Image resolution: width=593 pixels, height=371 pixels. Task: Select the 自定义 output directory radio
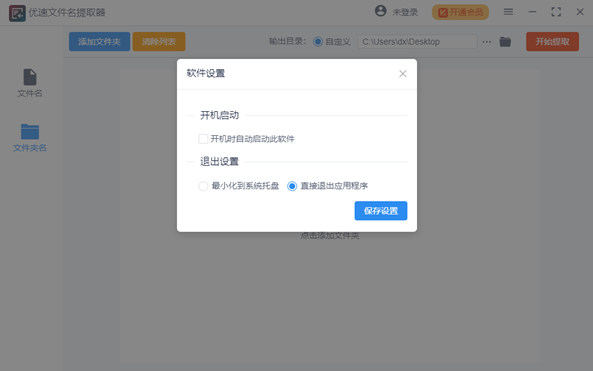318,42
